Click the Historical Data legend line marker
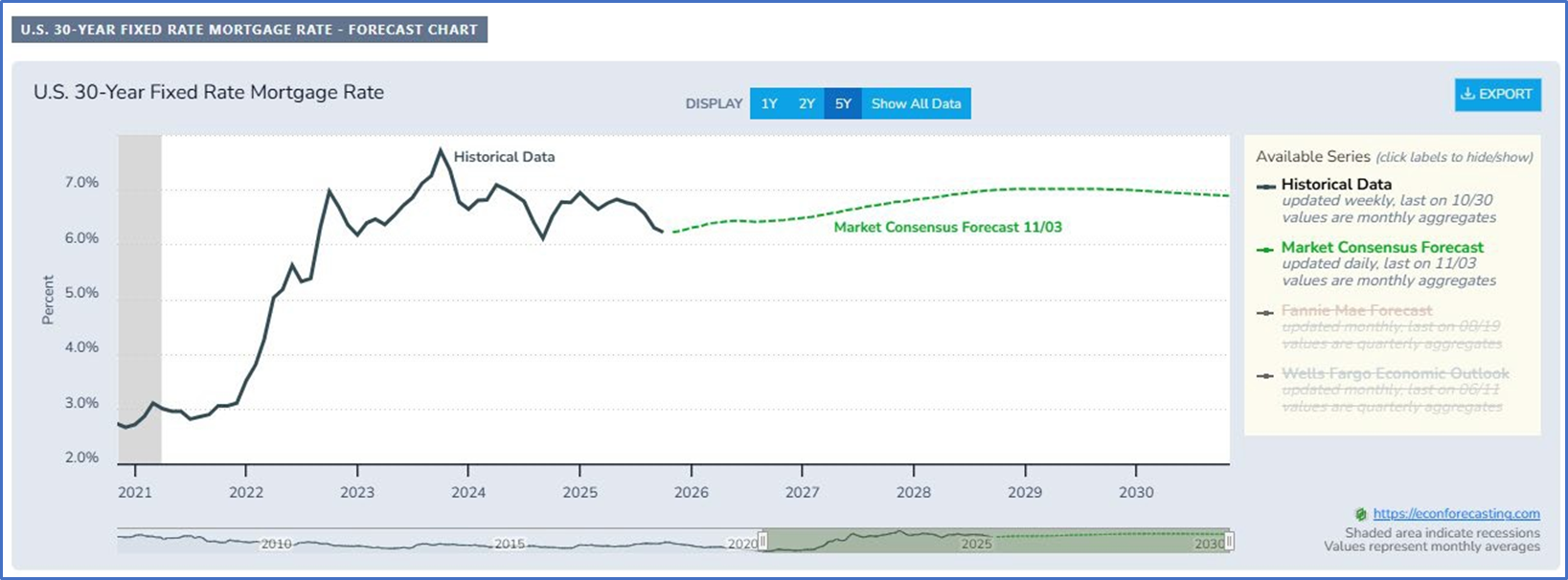The height and width of the screenshot is (580, 1568). coord(1265,186)
